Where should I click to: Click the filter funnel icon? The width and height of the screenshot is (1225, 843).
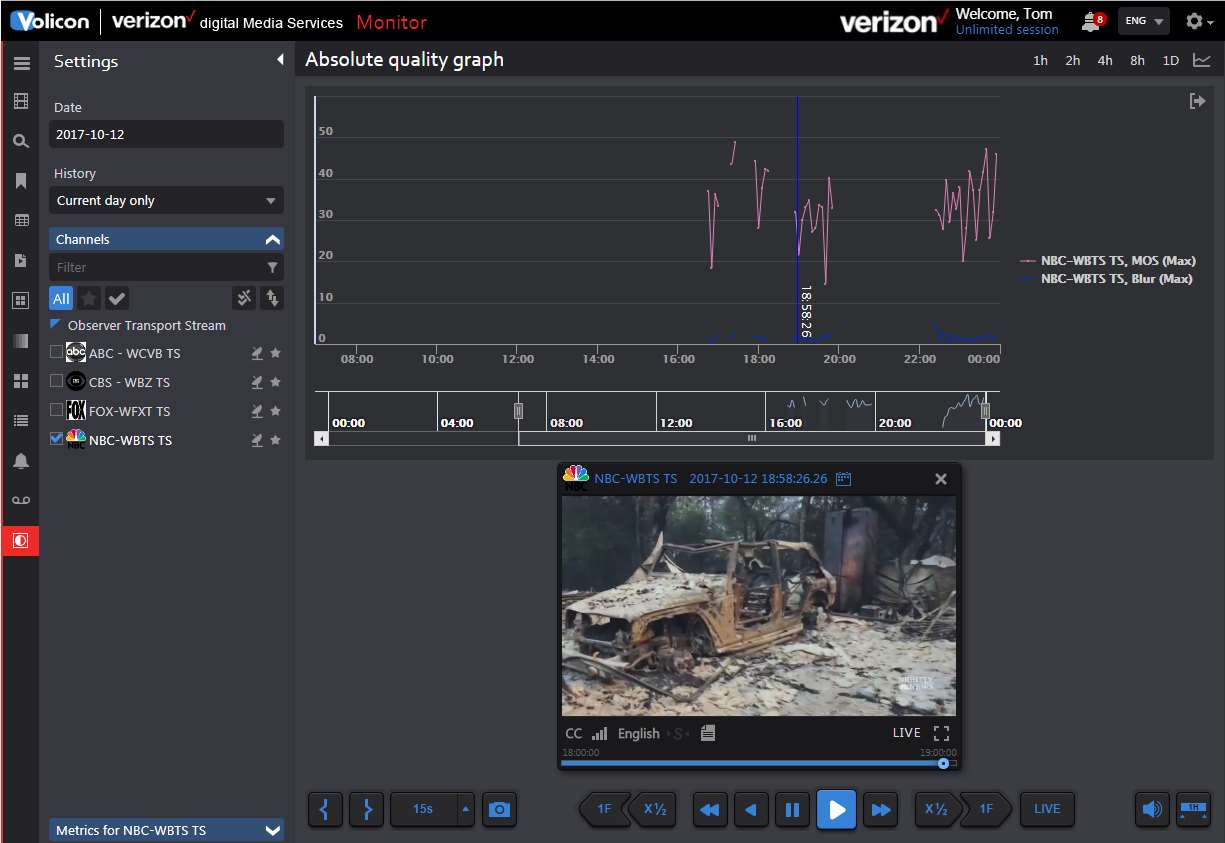point(272,268)
